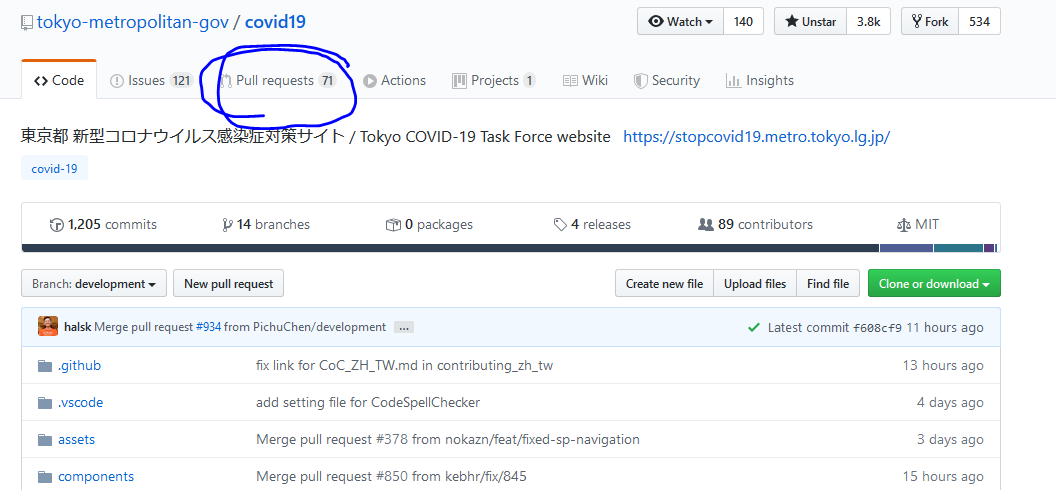Open commit 'add setting file for CodeSpellChecker'
This screenshot has height=490, width=1056.
point(368,402)
